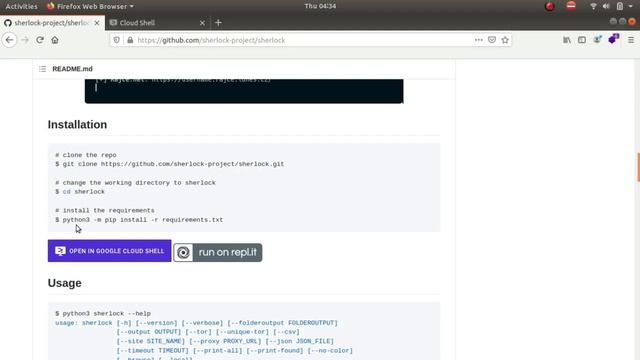The image size is (640, 360).
Task: Click the purple extension icon
Action: pos(613,39)
